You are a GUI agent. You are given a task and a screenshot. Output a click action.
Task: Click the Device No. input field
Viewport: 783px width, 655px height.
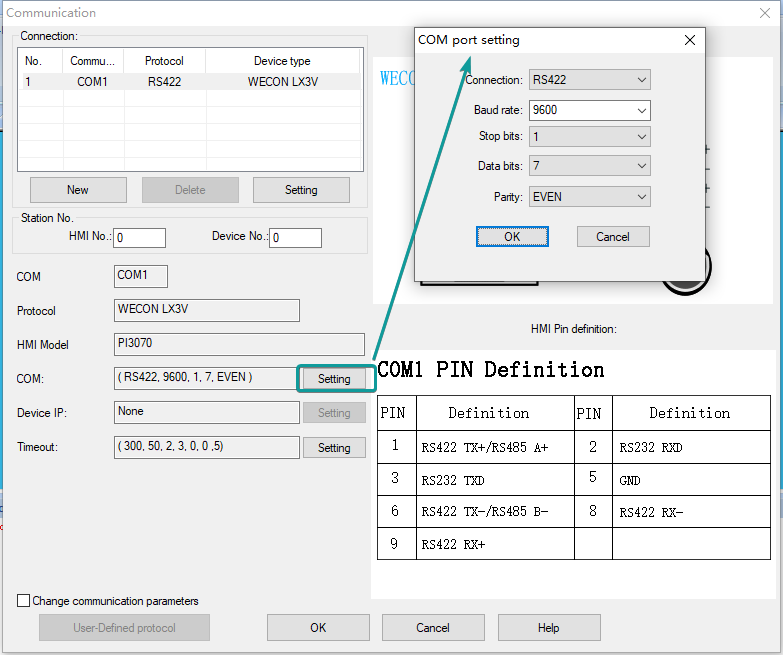(x=296, y=238)
